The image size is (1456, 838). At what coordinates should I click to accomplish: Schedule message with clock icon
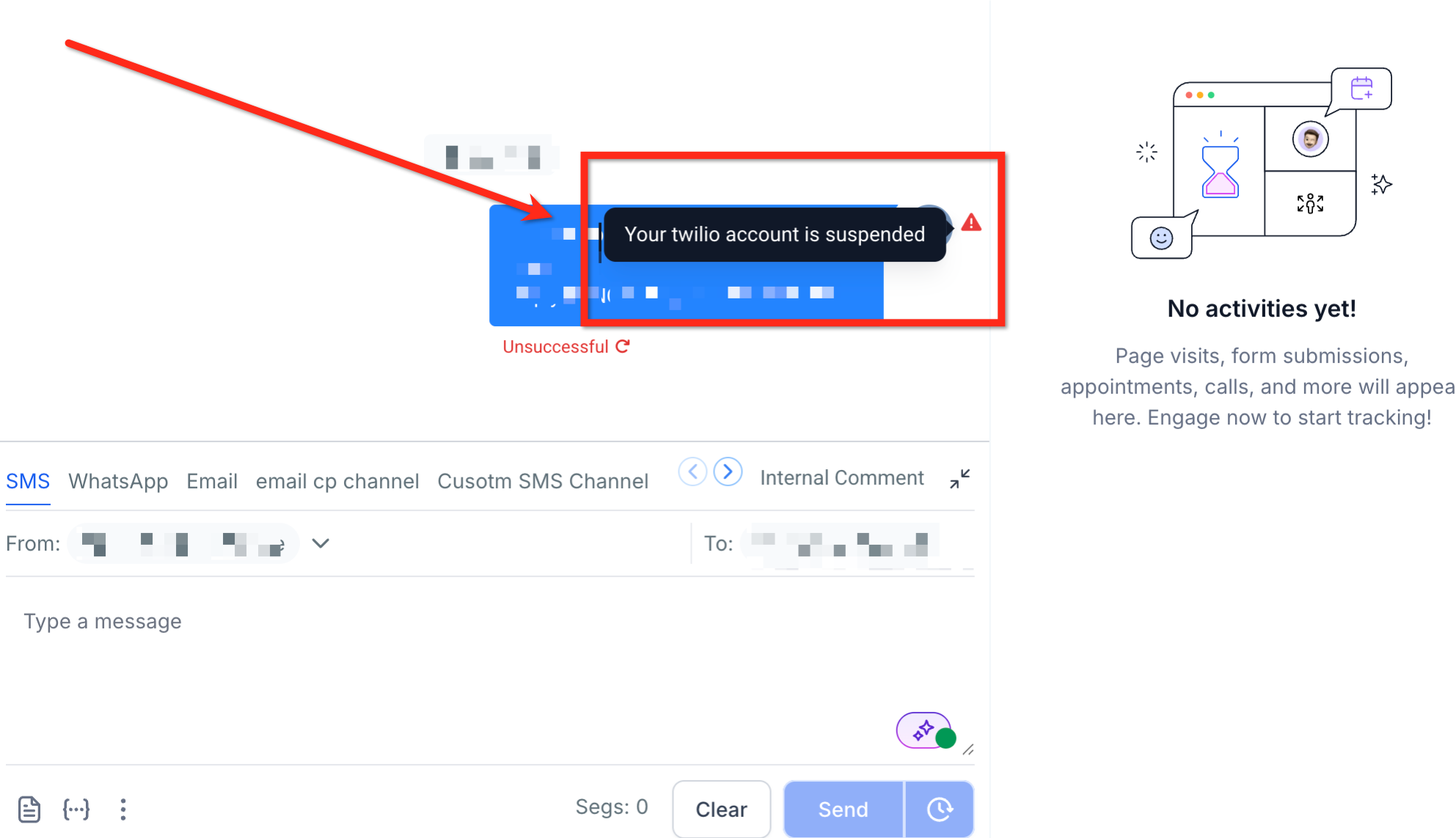point(939,809)
